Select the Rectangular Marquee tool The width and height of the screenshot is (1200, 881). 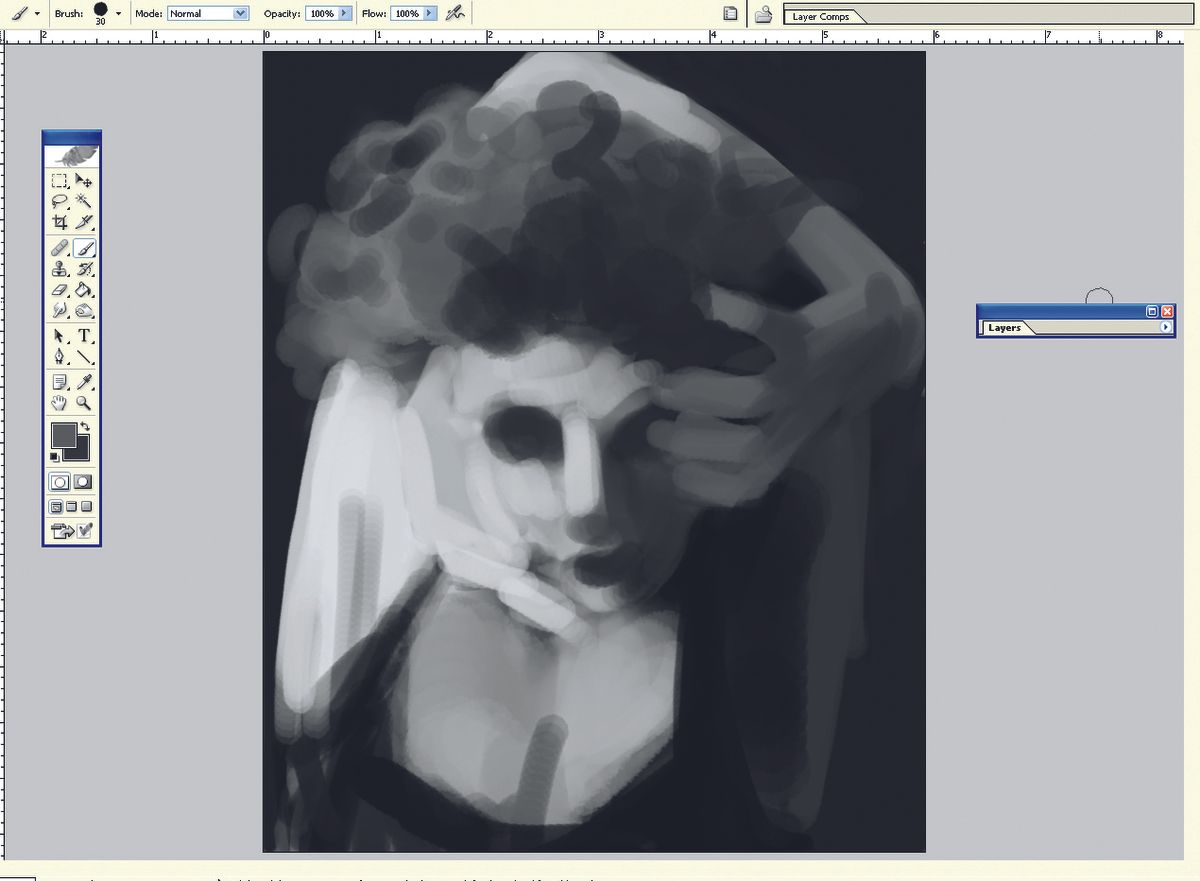pos(60,182)
